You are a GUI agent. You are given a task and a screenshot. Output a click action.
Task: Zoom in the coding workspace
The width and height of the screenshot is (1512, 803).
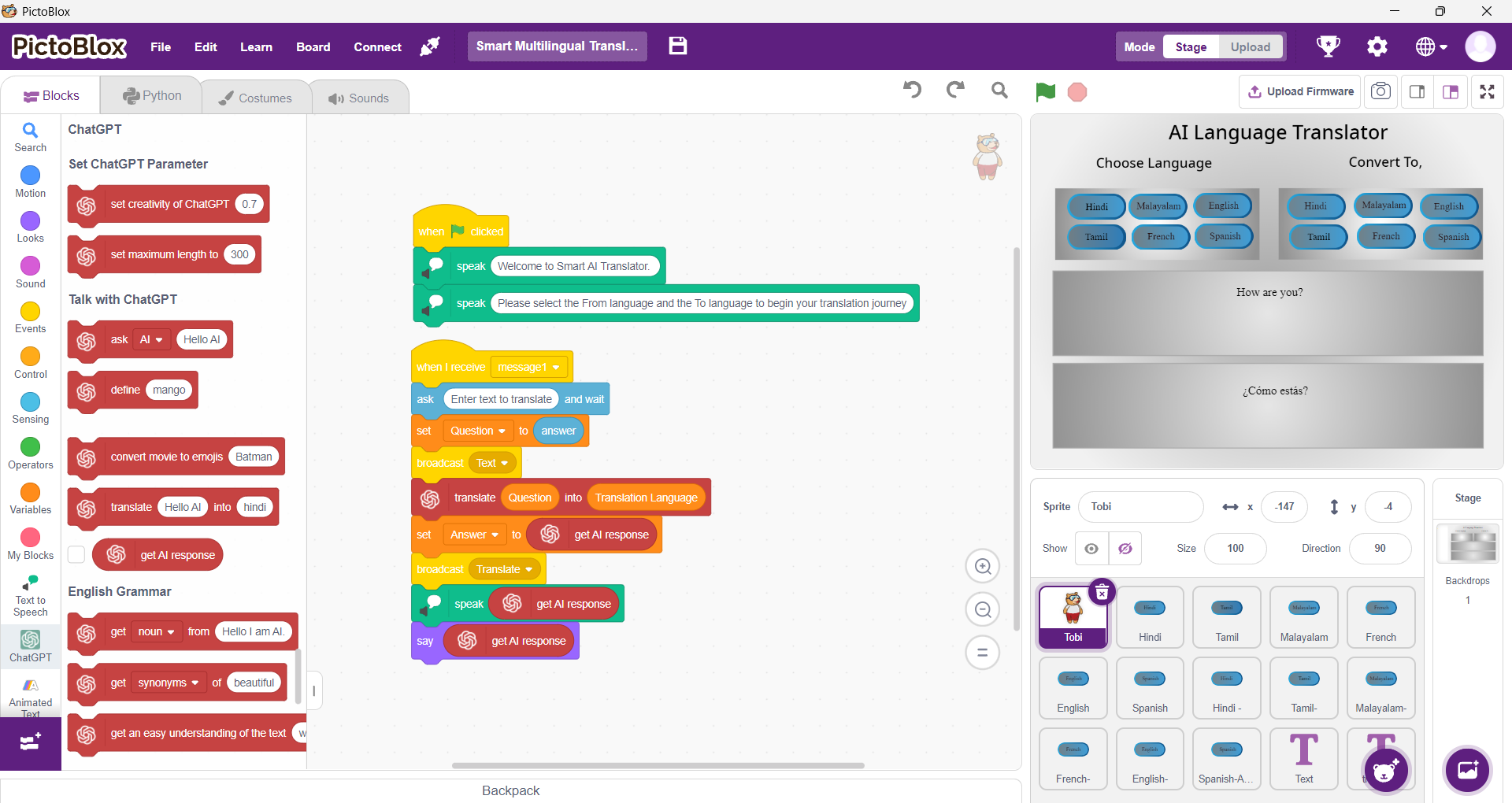[x=983, y=566]
